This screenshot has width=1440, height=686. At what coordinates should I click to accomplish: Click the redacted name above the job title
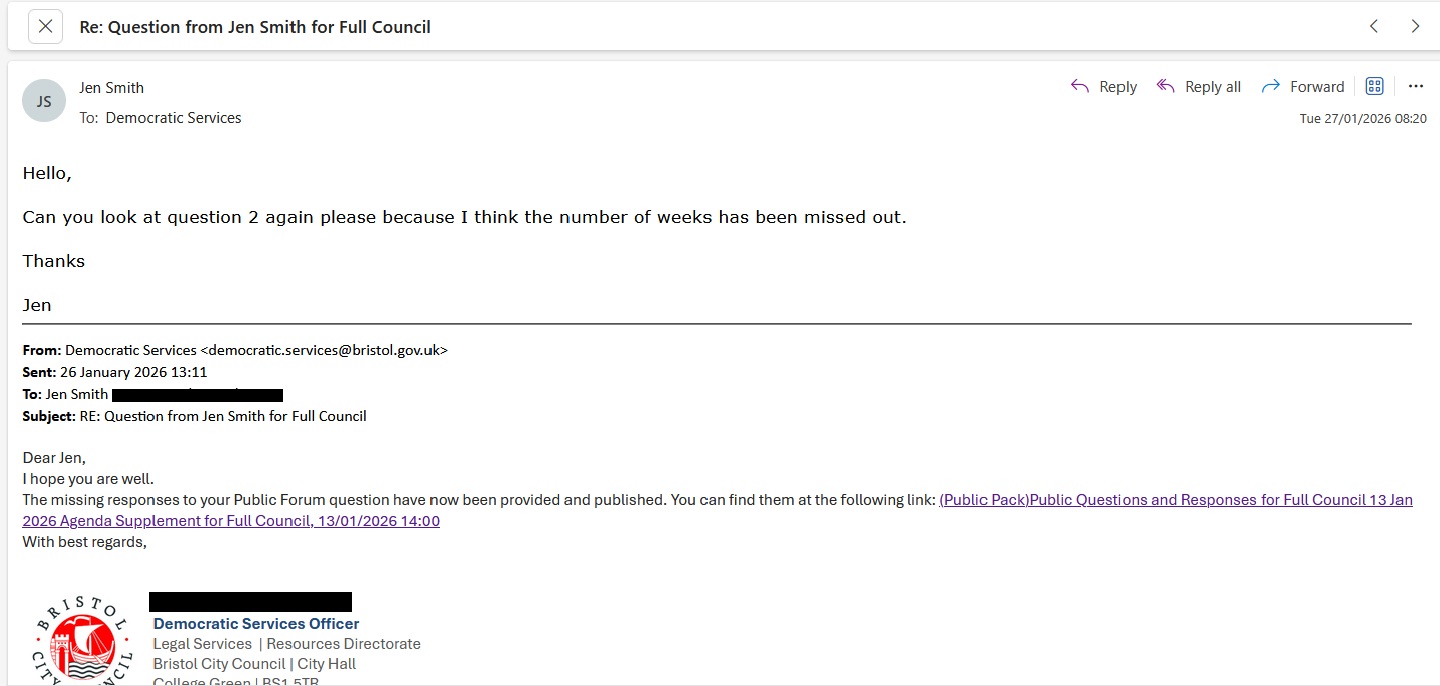250,602
